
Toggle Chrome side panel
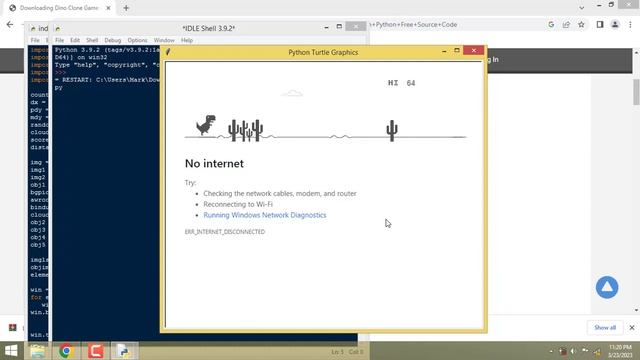(x=600, y=24)
